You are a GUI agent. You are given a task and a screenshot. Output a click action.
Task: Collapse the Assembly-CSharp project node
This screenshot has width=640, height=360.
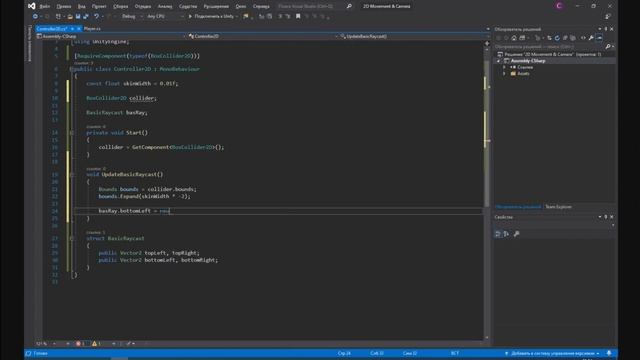pyautogui.click(x=498, y=61)
